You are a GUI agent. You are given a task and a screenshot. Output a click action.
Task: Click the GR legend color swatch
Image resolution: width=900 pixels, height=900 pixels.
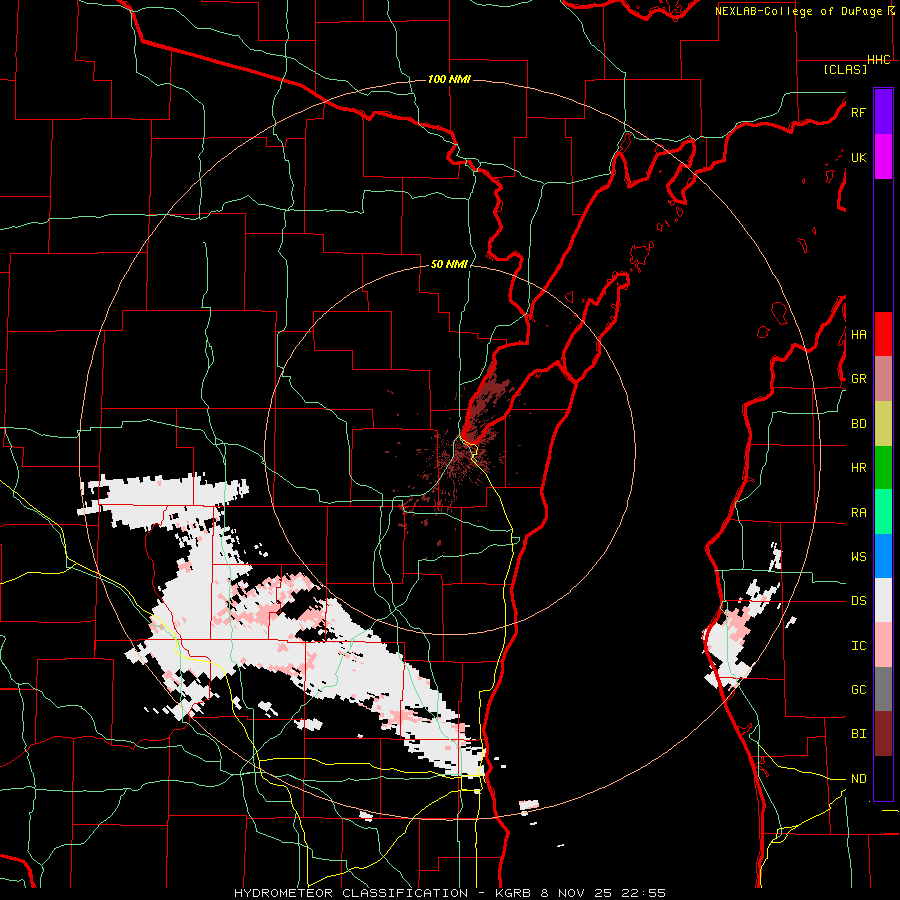click(883, 379)
